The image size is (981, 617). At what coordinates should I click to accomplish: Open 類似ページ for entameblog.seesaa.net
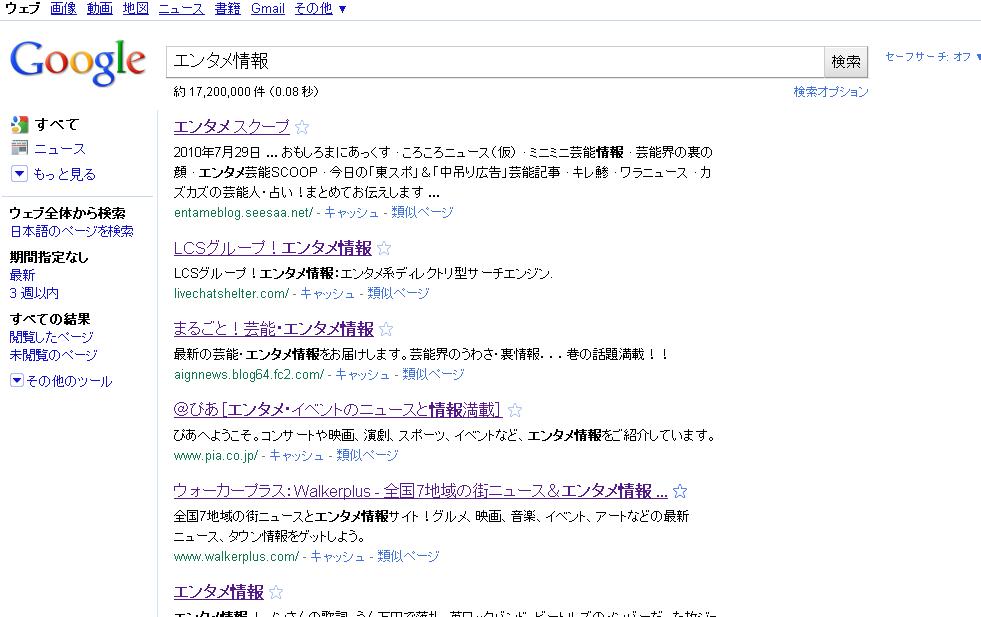click(x=422, y=213)
